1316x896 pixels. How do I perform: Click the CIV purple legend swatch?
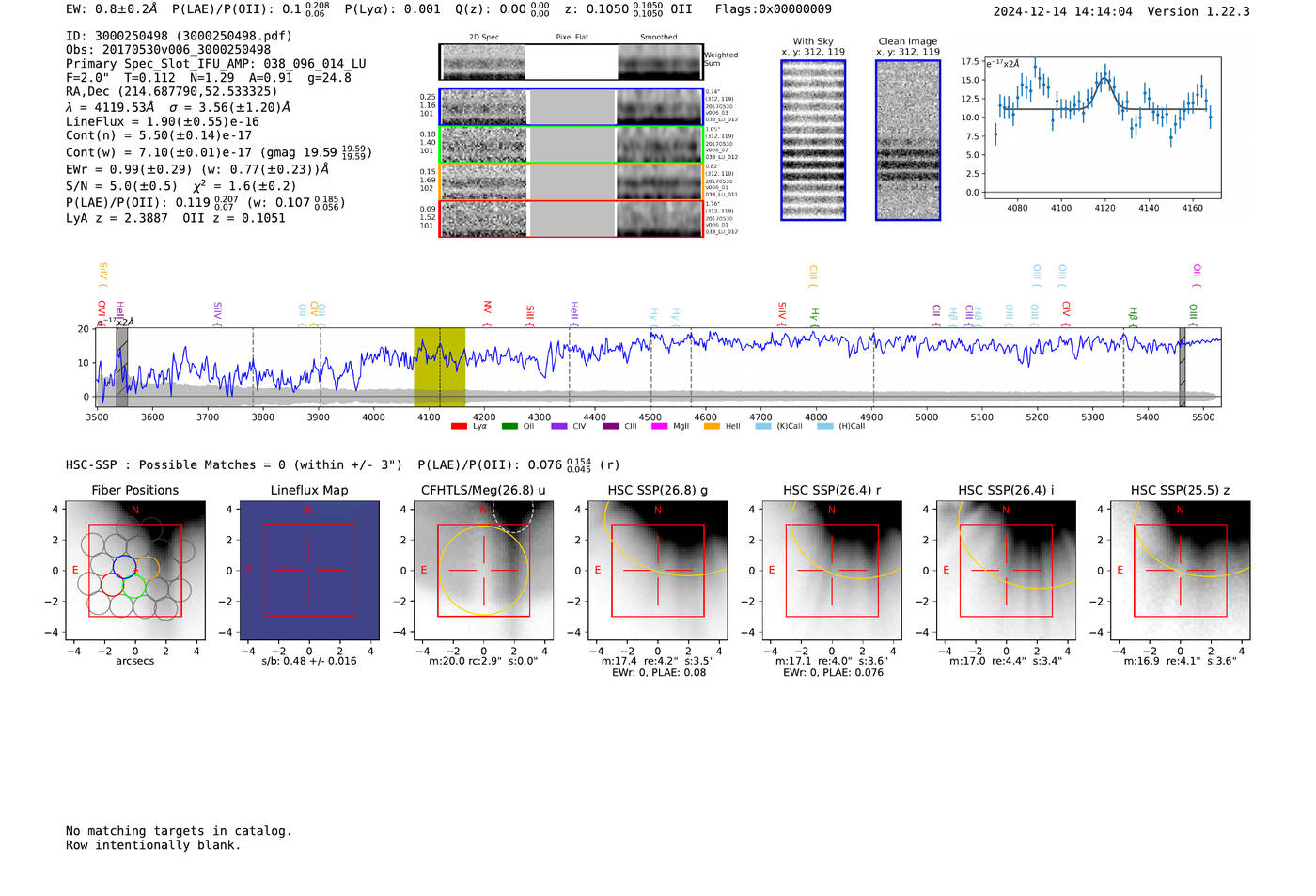click(x=559, y=426)
